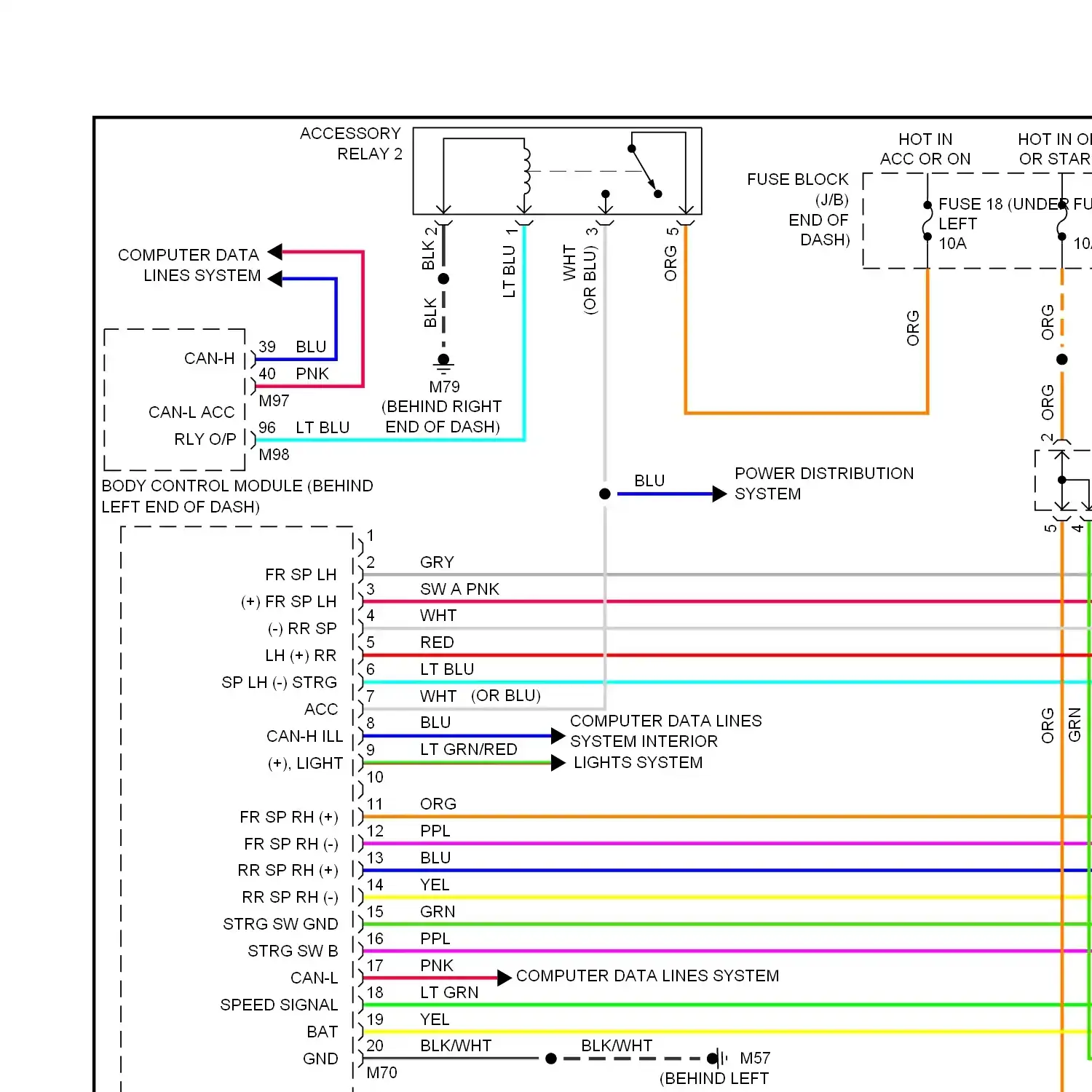Click the GRN wire label at pin 15

[438, 911]
